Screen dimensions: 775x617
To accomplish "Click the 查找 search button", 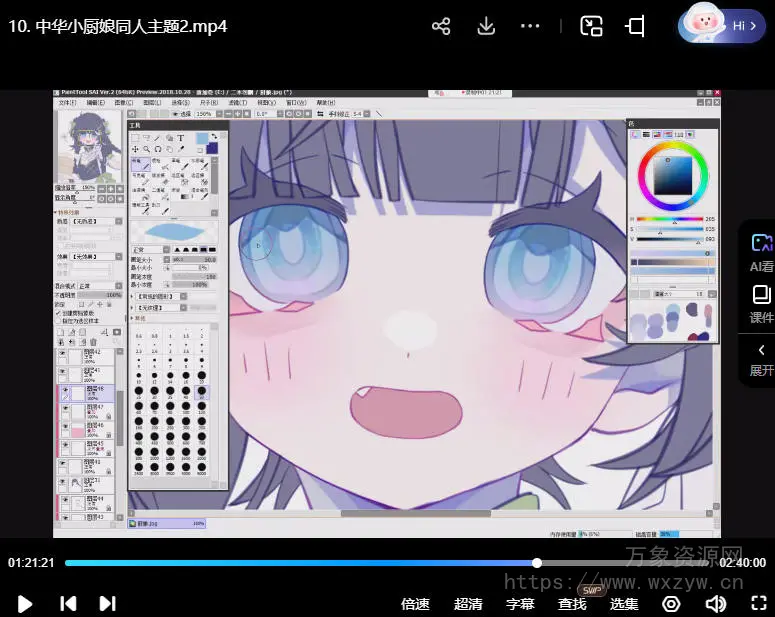I will pyautogui.click(x=572, y=603).
